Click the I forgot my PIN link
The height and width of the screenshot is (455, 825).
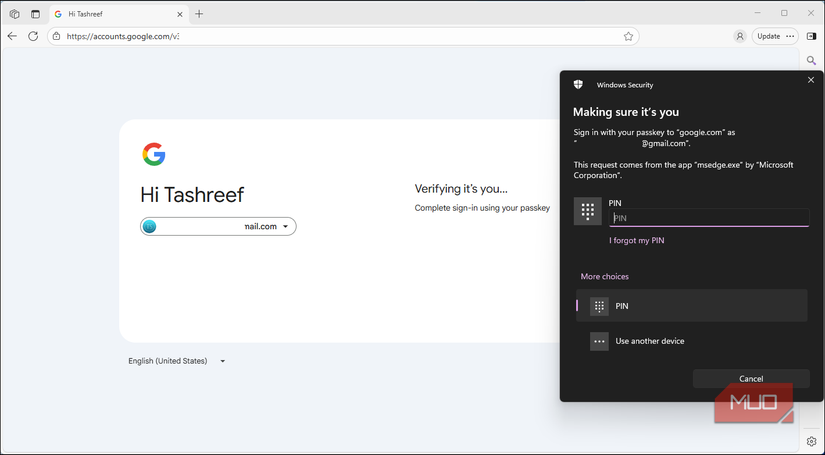tap(637, 240)
